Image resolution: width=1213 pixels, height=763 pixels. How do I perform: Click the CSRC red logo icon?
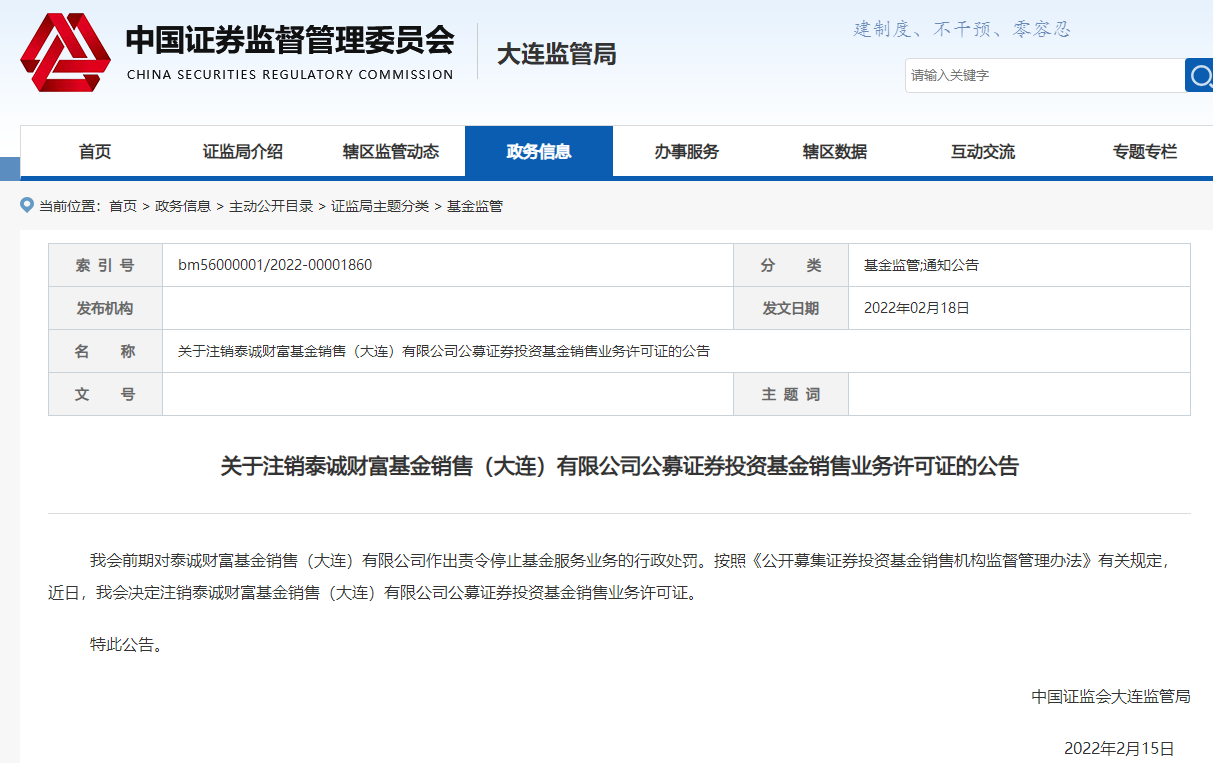coord(66,53)
